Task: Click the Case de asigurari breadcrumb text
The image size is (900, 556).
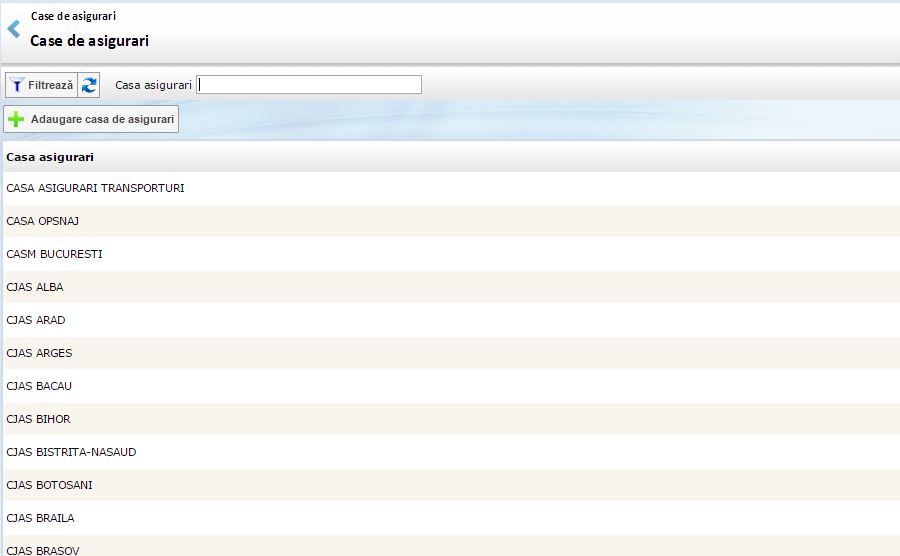Action: (x=73, y=16)
